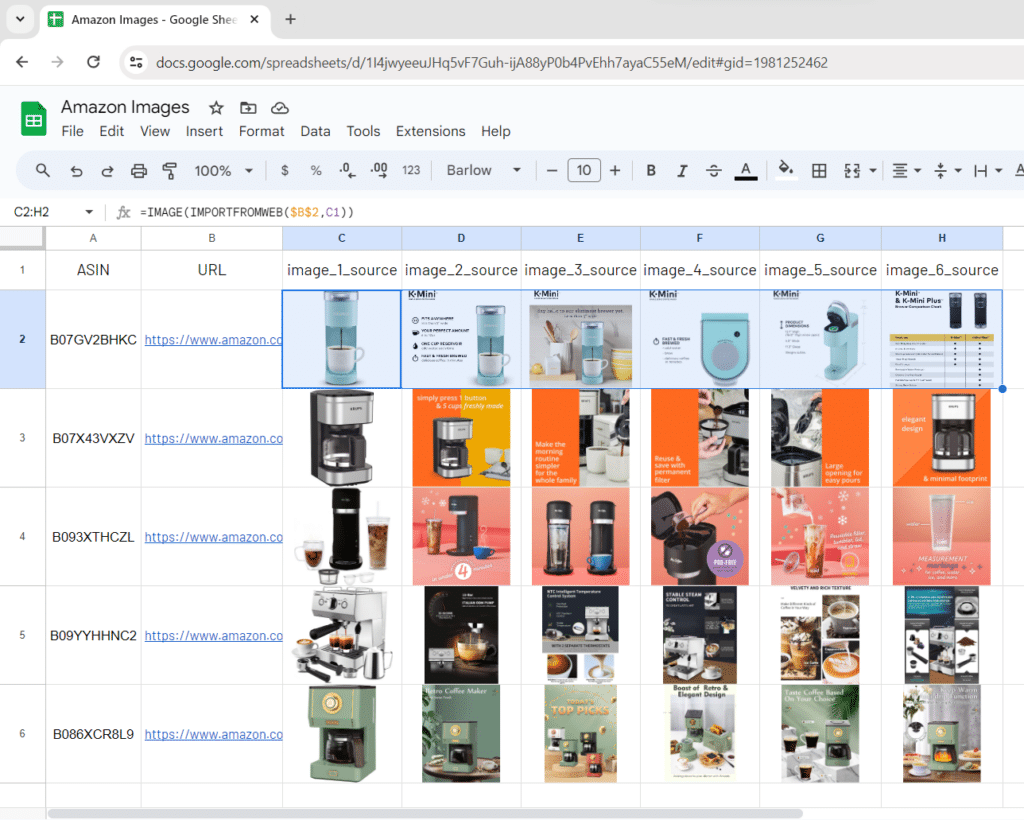Select the K-Mini coffee maker thumbnail in C2
Viewport: 1024px width, 820px height.
tap(341, 338)
